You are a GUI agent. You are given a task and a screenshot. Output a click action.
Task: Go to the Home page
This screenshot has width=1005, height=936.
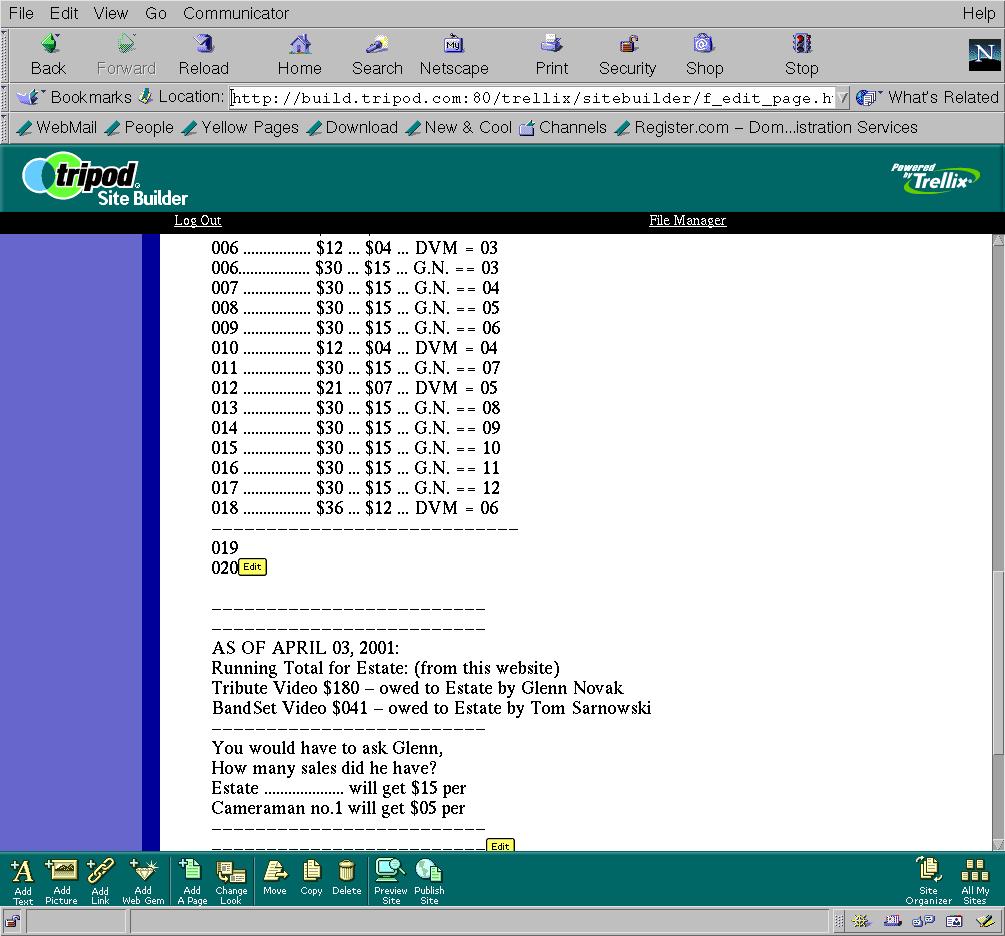click(299, 54)
